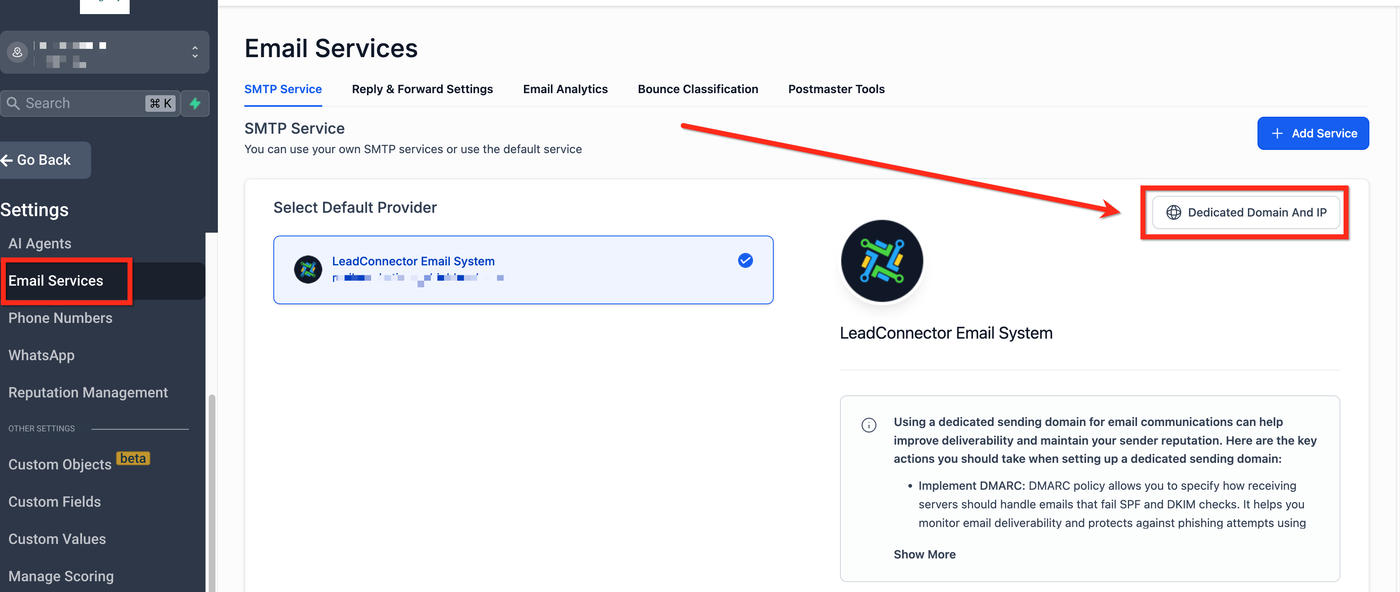This screenshot has height=592, width=1400.
Task: Toggle the LeadConnector default provider checkmark
Action: (x=745, y=260)
